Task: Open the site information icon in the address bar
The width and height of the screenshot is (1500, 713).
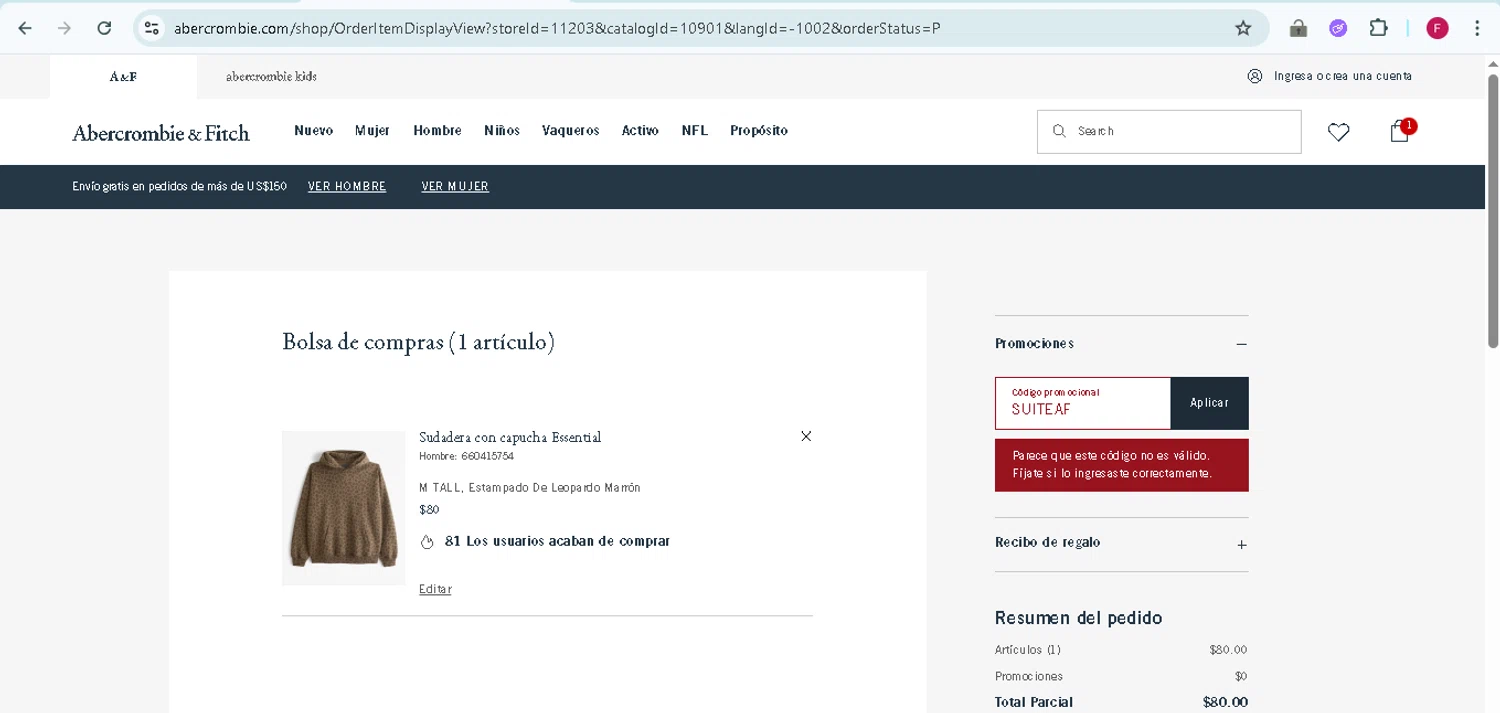Action: 151,28
